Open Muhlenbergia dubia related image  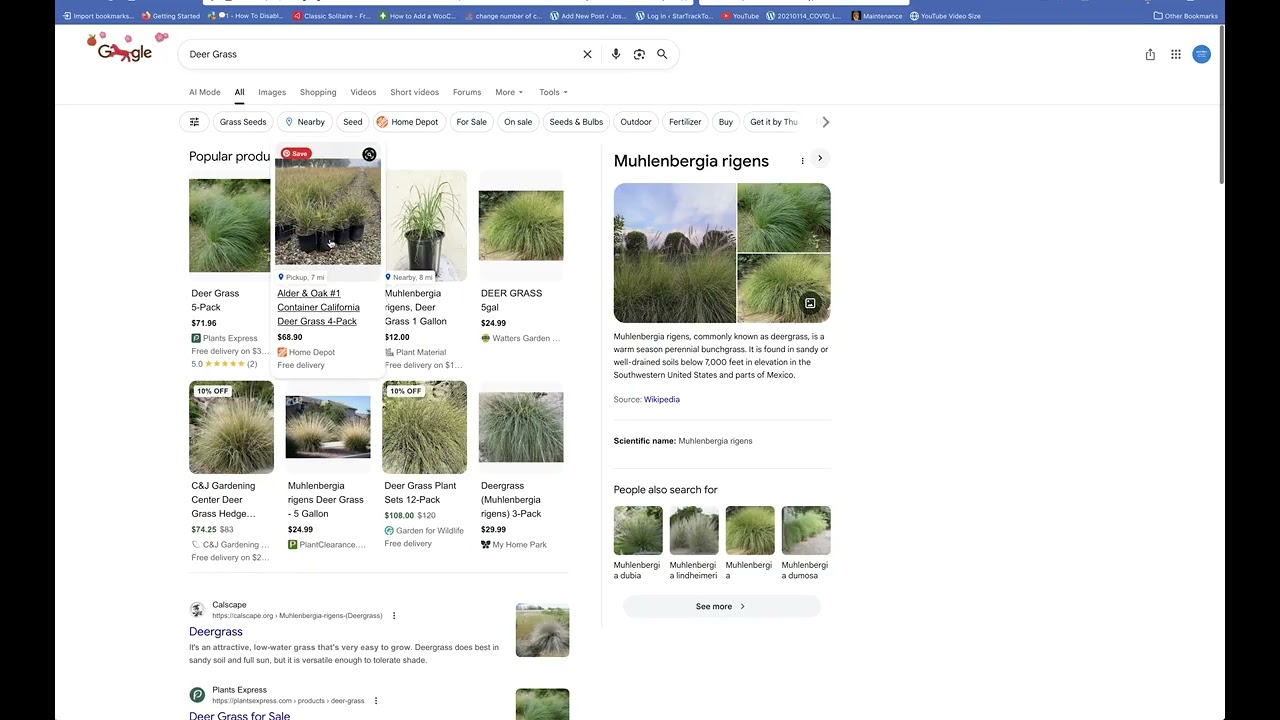638,530
